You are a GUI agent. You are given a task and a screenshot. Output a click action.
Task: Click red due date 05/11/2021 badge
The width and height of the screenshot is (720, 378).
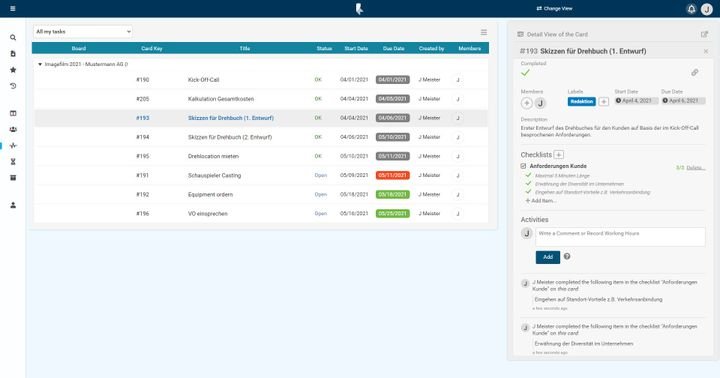pyautogui.click(x=393, y=175)
